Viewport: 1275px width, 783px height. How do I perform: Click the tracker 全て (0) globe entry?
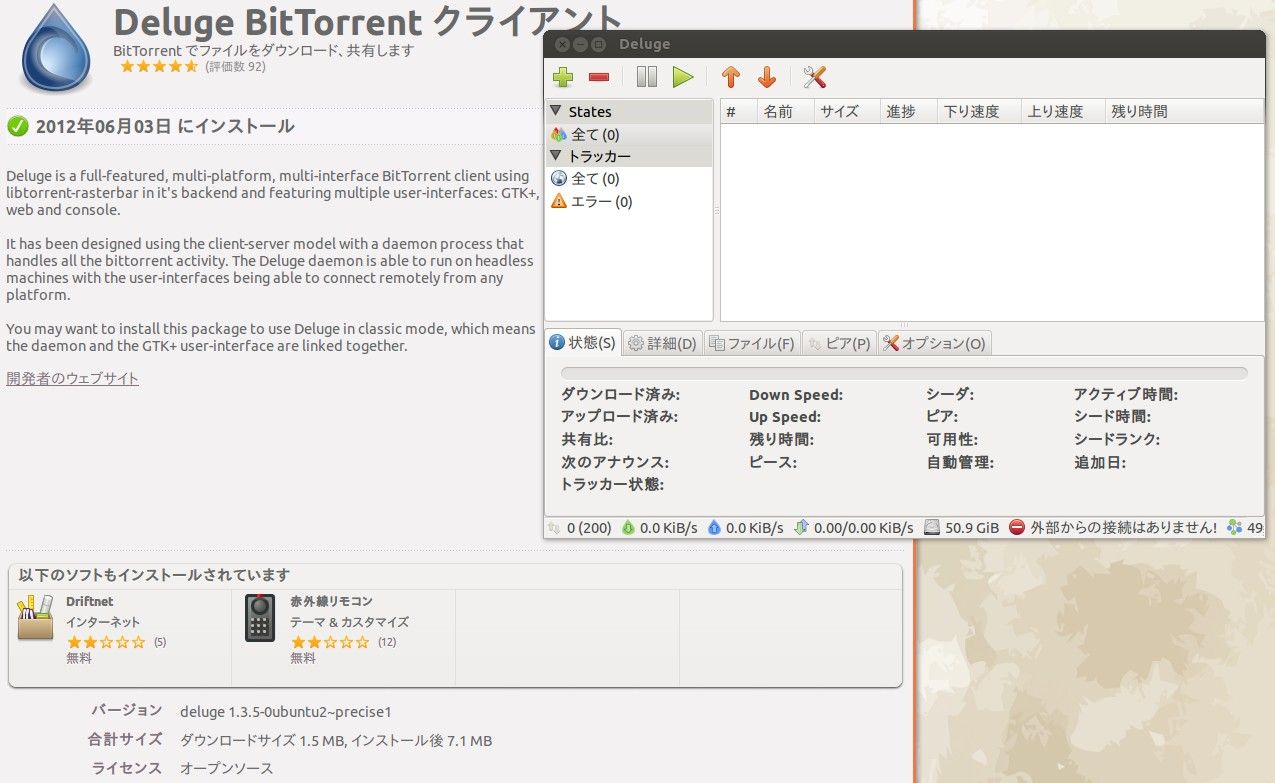point(629,179)
